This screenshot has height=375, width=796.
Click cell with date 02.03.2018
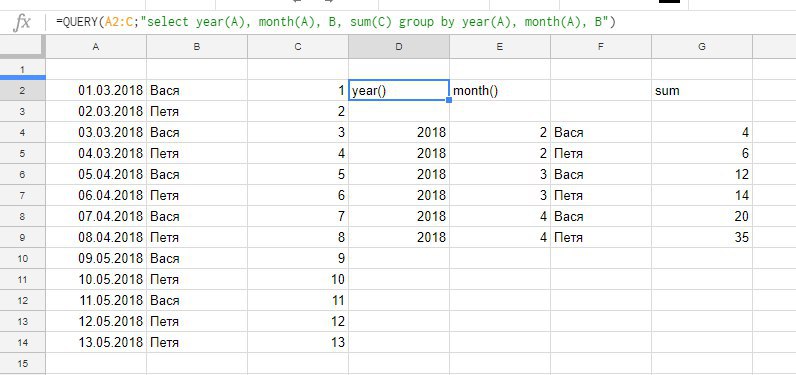click(96, 111)
